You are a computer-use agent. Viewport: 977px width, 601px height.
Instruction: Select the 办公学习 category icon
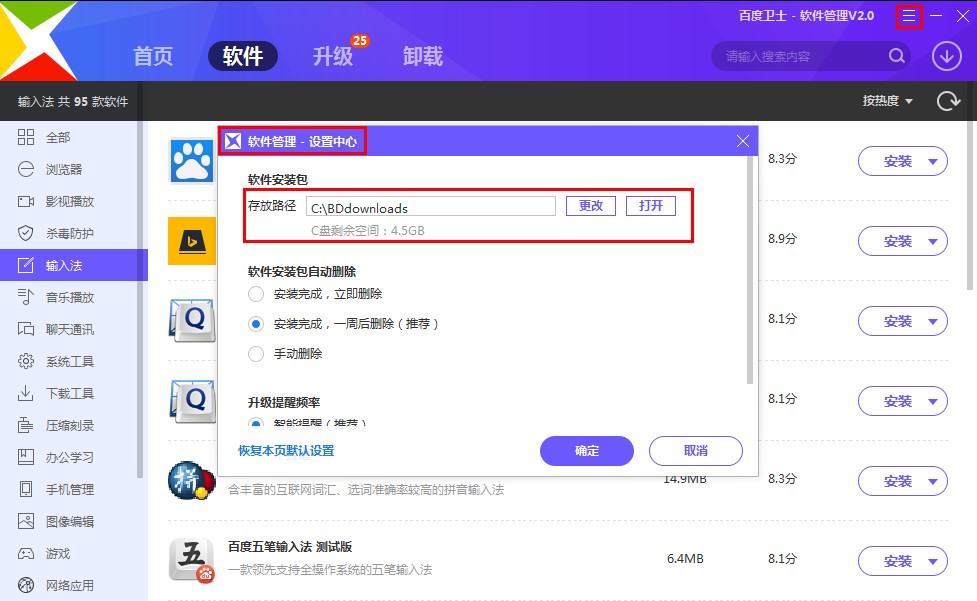pos(26,457)
